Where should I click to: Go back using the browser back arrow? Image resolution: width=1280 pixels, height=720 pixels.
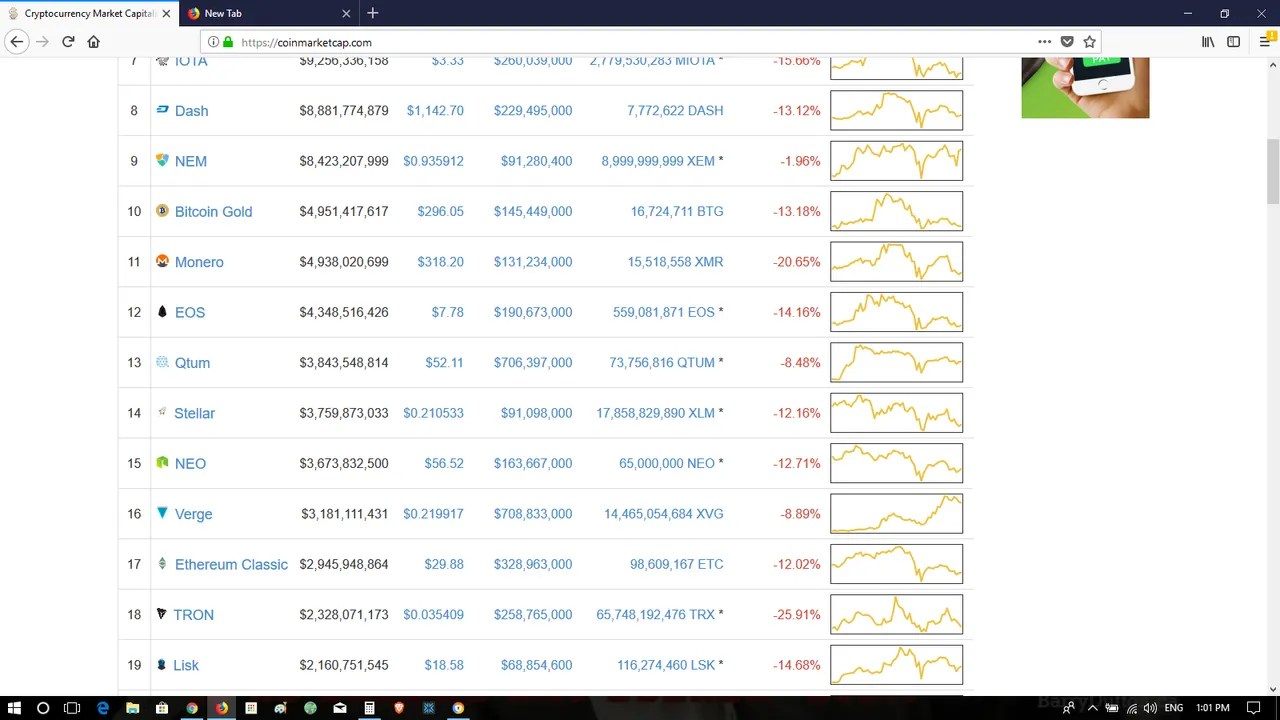[17, 42]
